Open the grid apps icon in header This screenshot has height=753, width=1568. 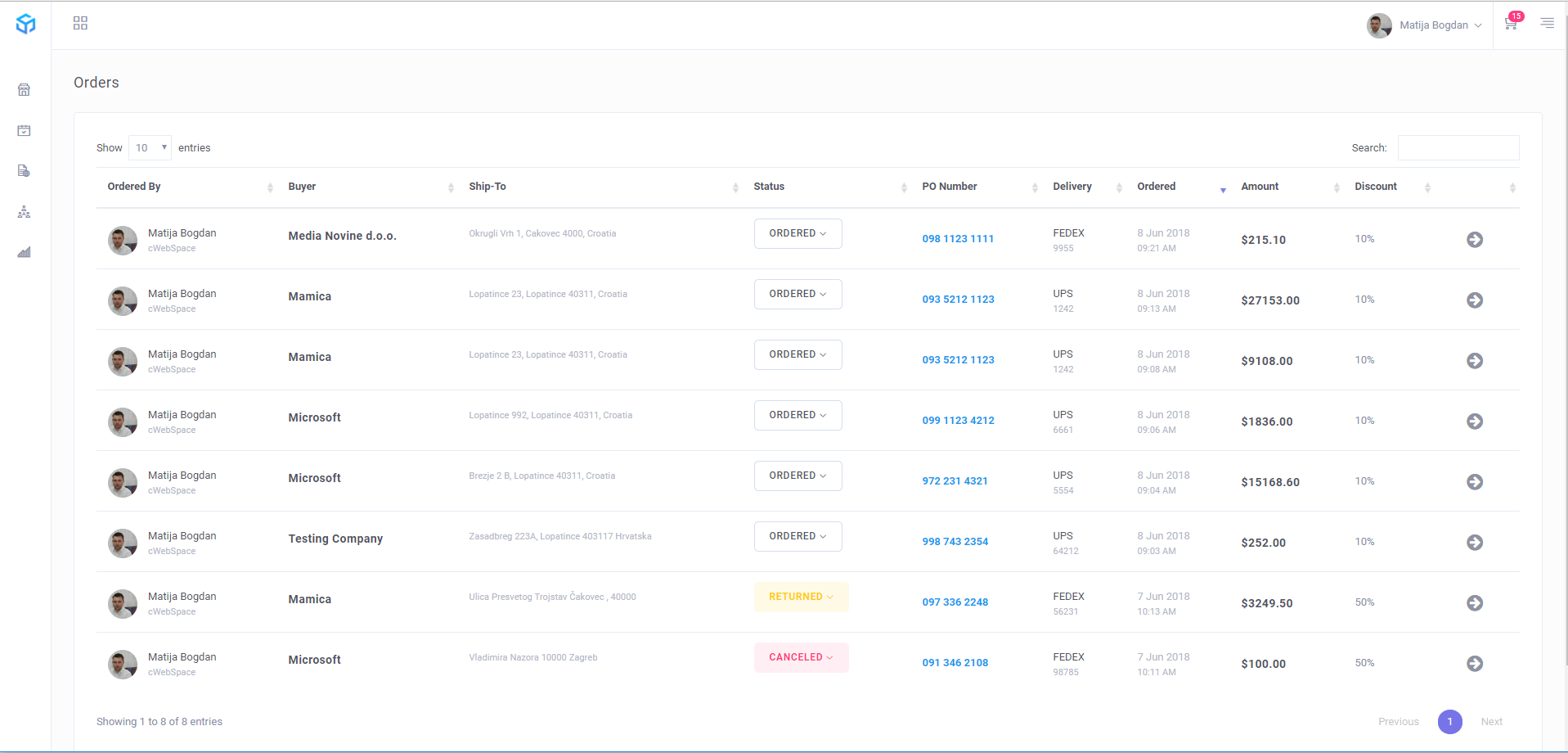80,23
